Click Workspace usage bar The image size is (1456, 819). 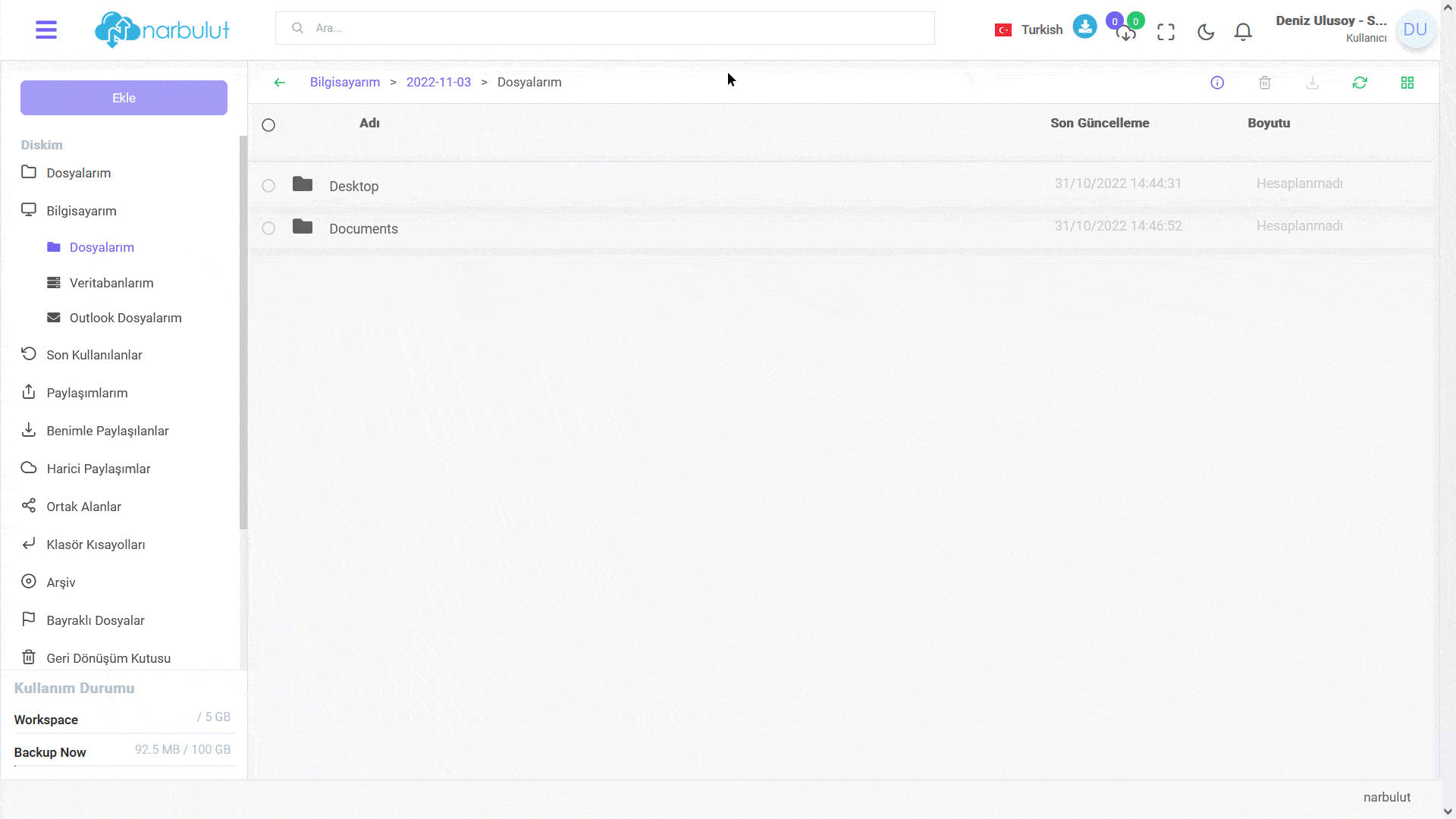[x=124, y=733]
